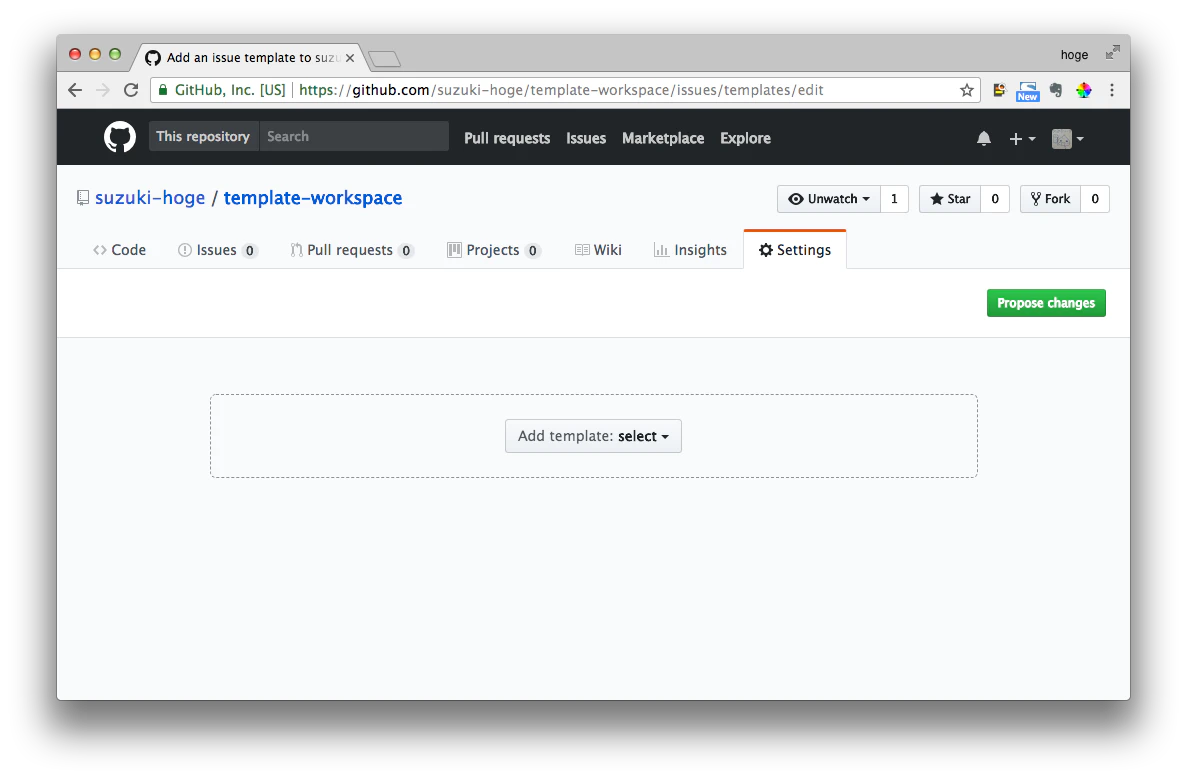Go back with the browser back arrow
This screenshot has width=1187, height=779.
click(x=75, y=90)
